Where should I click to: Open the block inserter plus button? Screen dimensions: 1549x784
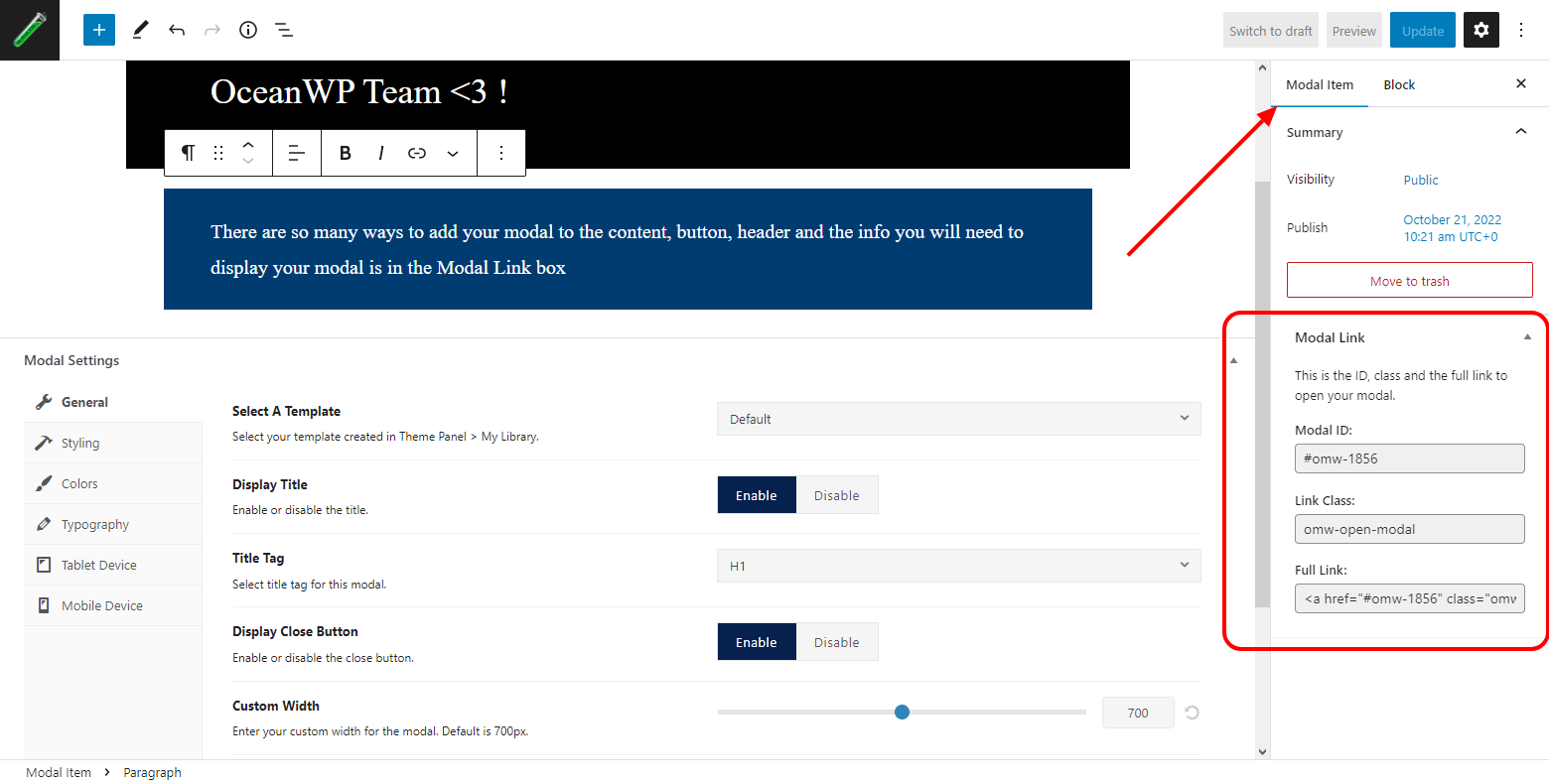click(x=99, y=30)
